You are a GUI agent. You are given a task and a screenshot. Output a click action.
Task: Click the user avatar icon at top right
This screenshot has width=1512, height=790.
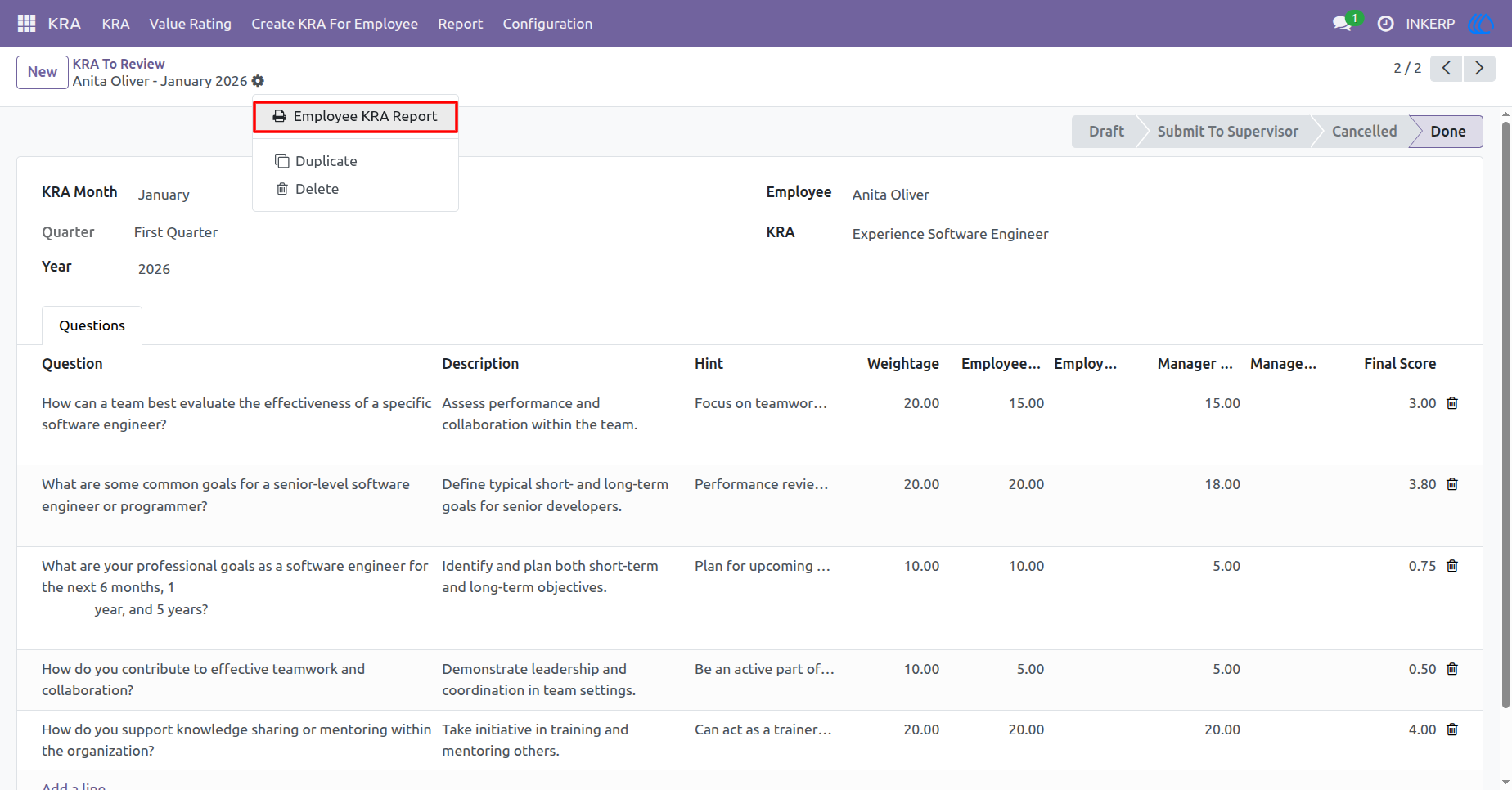pos(1481,24)
